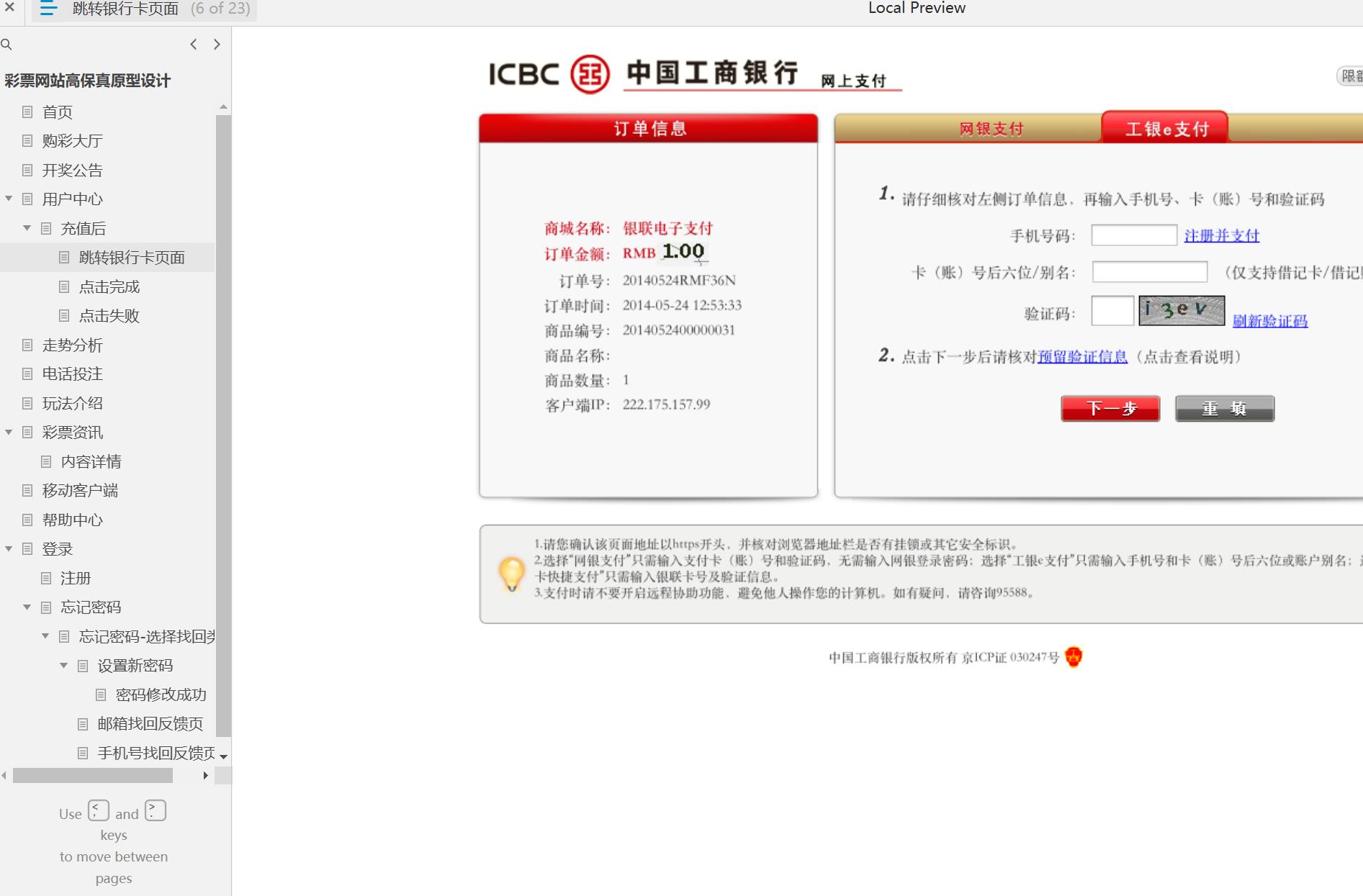Select the 跳转银行卡页面 tree item
Image resolution: width=1363 pixels, height=896 pixels.
[132, 258]
